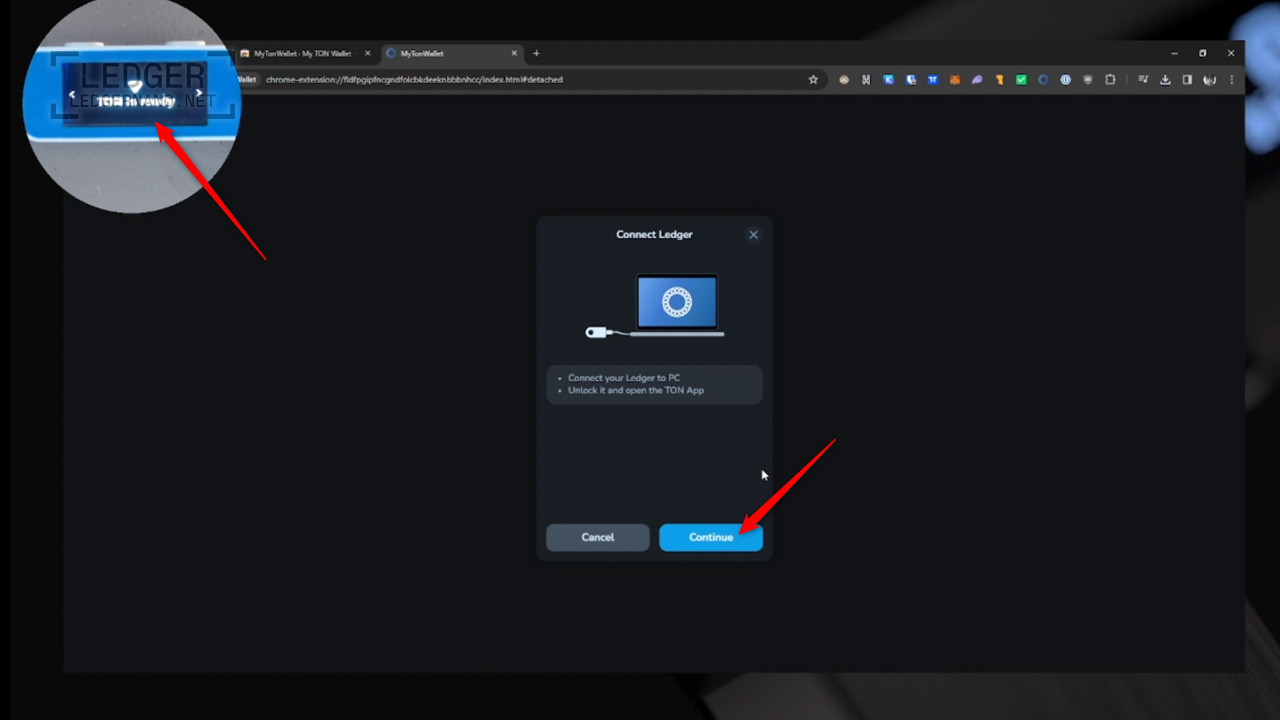Open the 1Password extension icon

1065,80
